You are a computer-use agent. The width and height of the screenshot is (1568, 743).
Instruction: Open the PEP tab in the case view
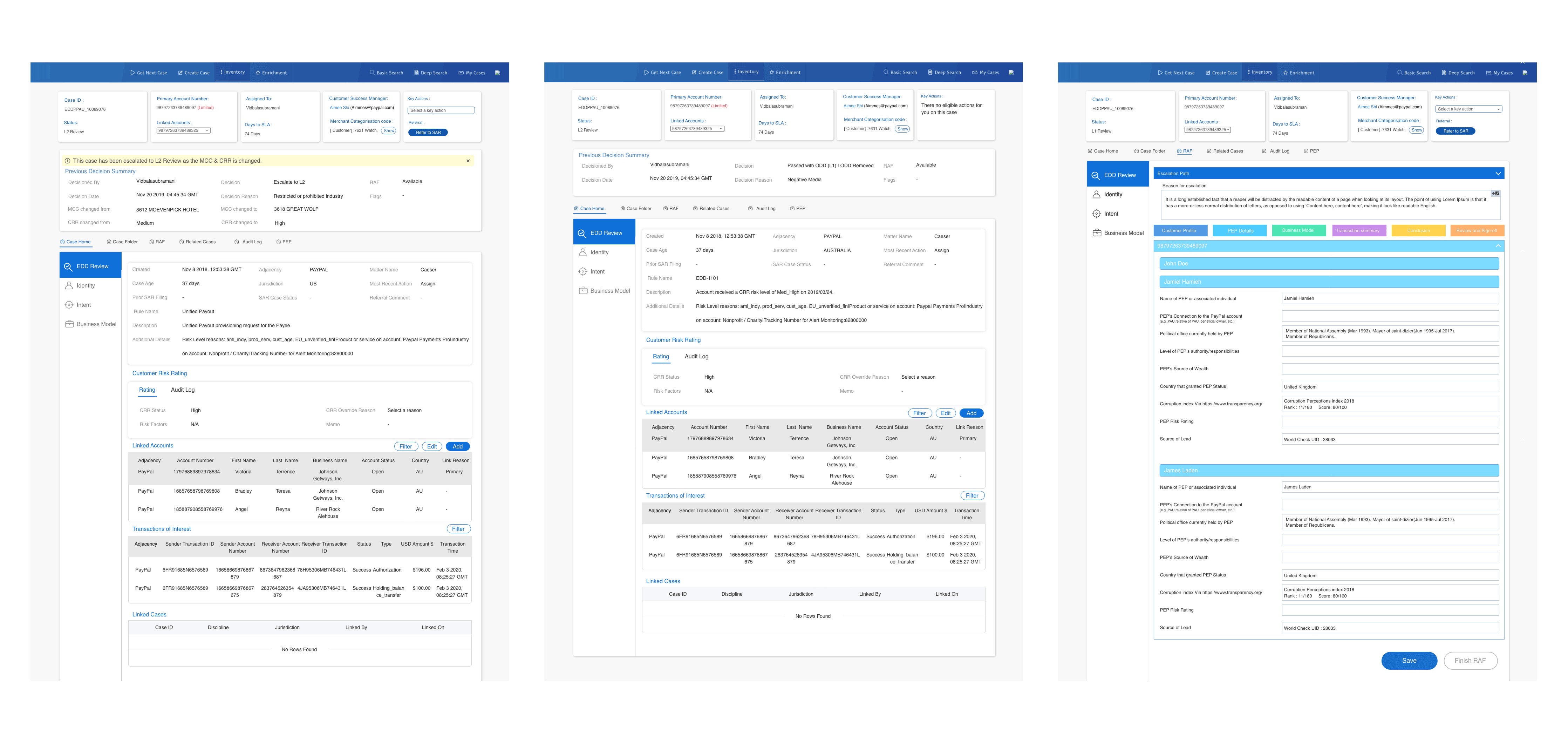click(285, 242)
